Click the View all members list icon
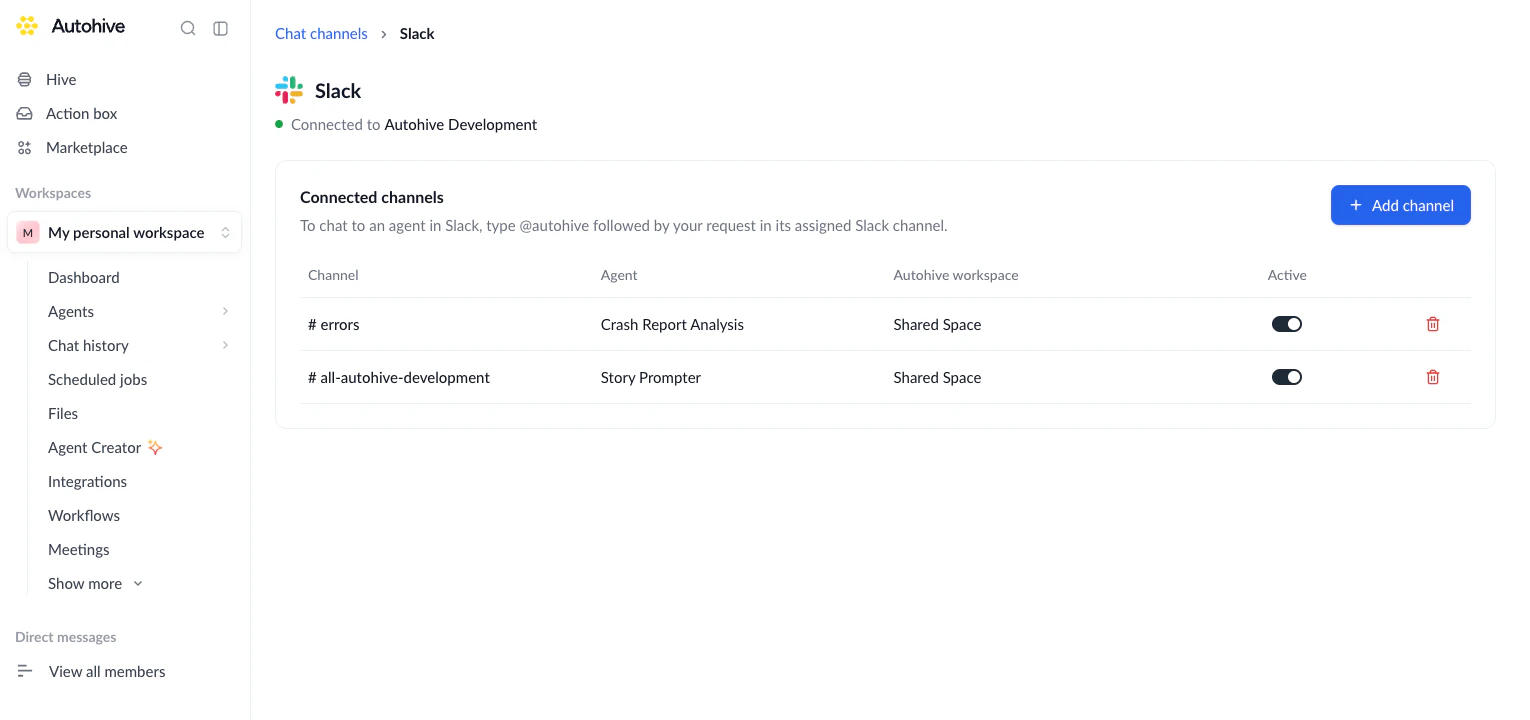The height and width of the screenshot is (720, 1530). 25,672
